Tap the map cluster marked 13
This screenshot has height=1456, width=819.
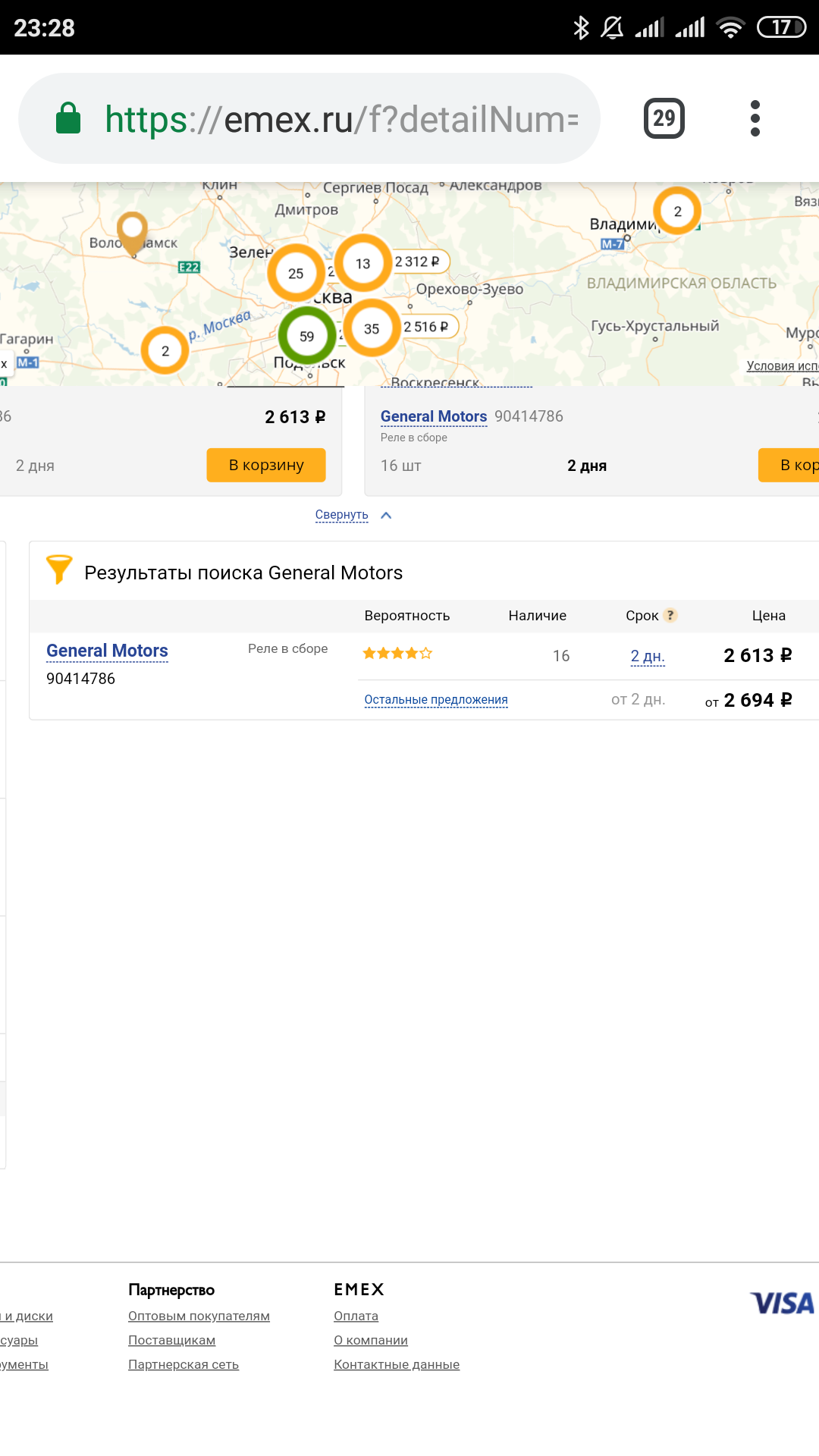pos(363,263)
